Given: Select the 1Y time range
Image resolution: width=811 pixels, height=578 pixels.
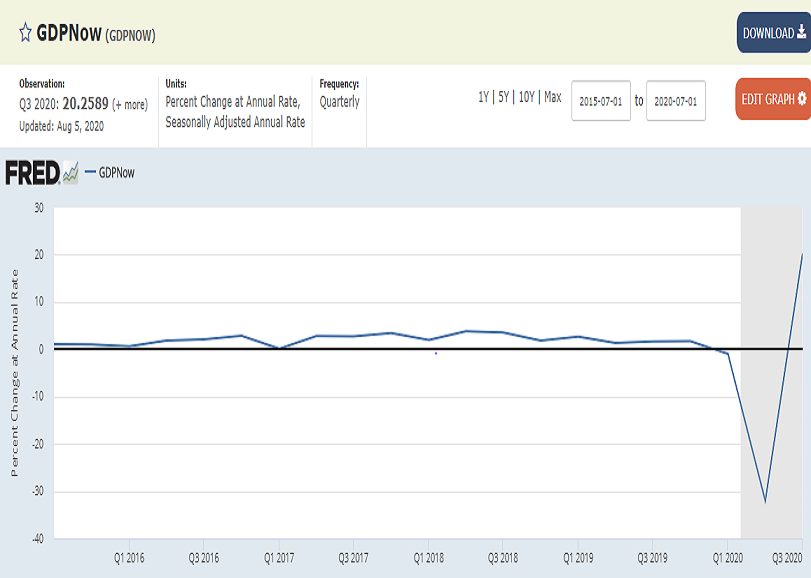Looking at the screenshot, I should tap(483, 98).
